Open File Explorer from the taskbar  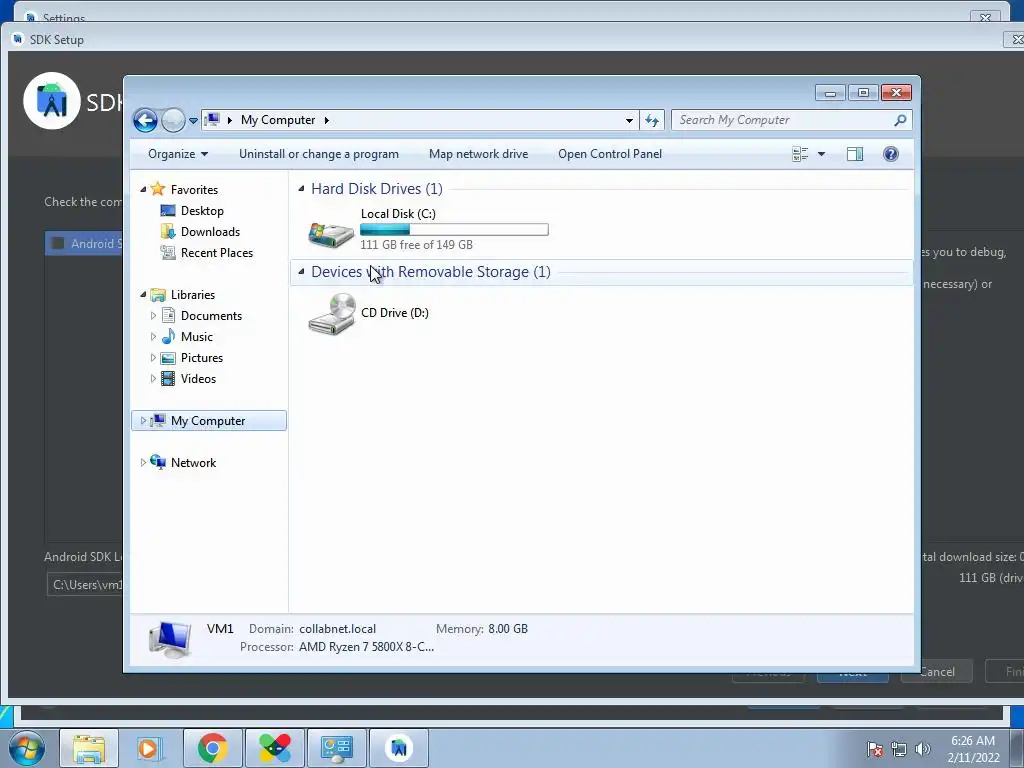point(89,748)
